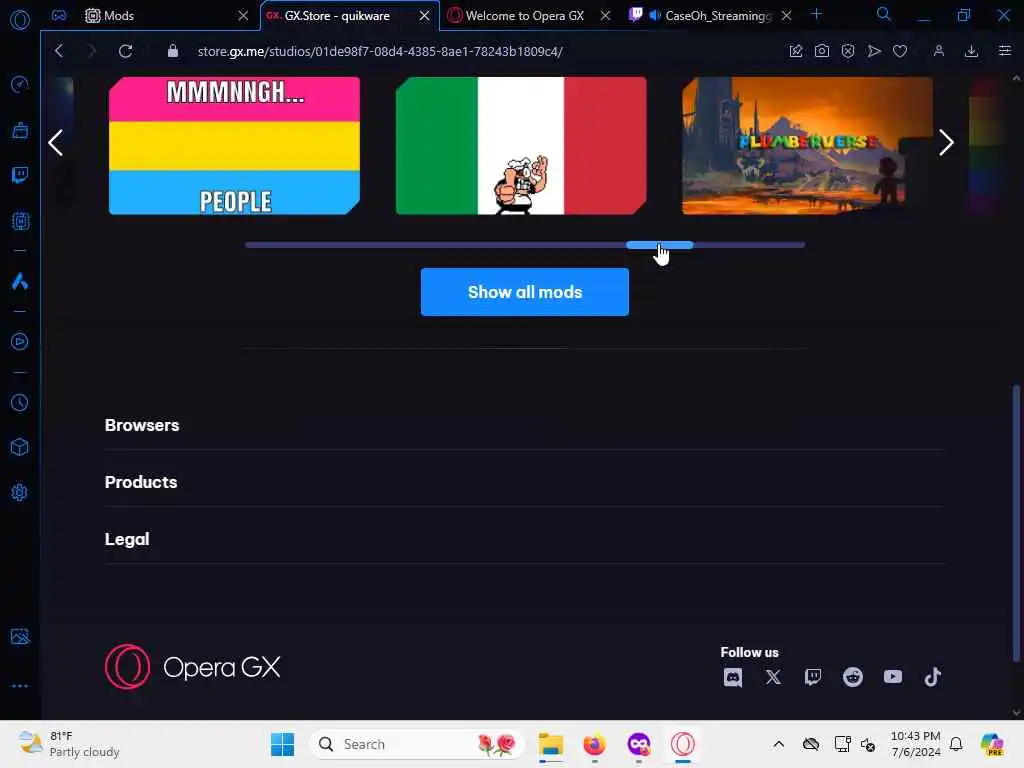Image resolution: width=1024 pixels, height=768 pixels.
Task: Open Firefox from taskbar
Action: (x=594, y=744)
